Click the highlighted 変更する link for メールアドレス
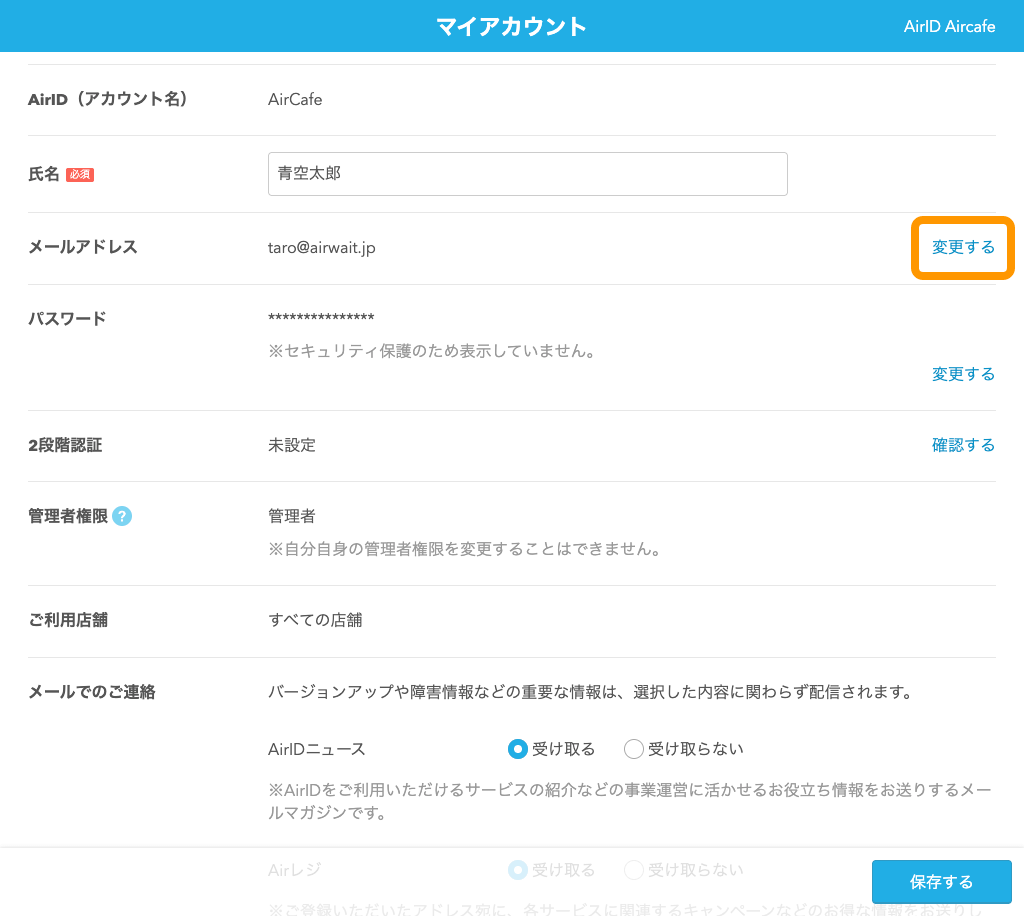The width and height of the screenshot is (1024, 916). pos(962,247)
